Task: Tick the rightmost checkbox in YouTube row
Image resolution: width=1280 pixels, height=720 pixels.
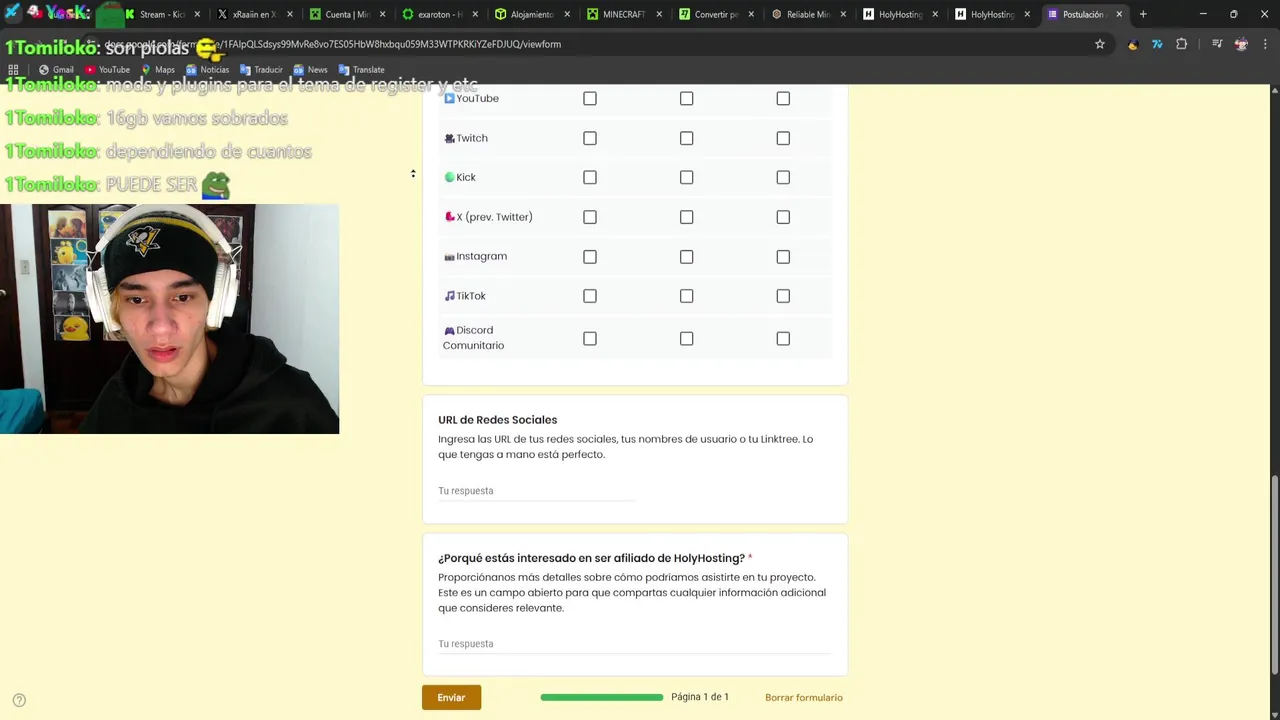Action: 783,98
